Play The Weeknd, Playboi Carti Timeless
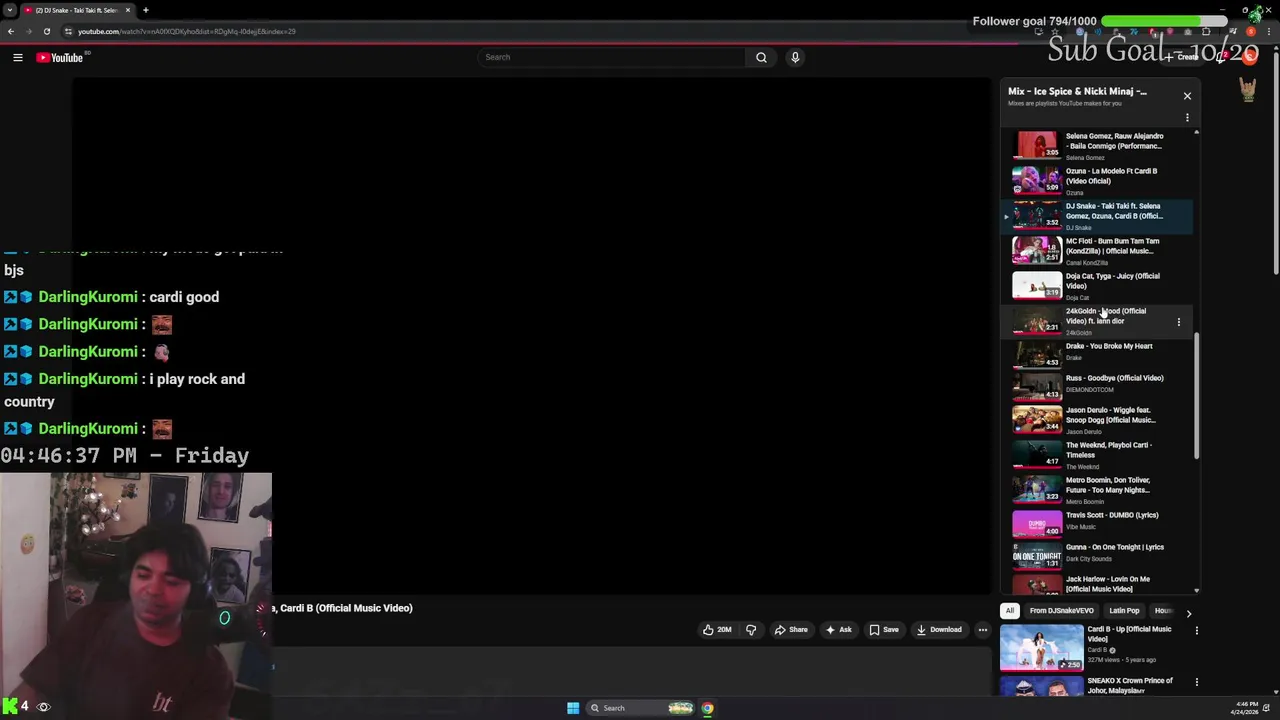 pyautogui.click(x=1097, y=455)
